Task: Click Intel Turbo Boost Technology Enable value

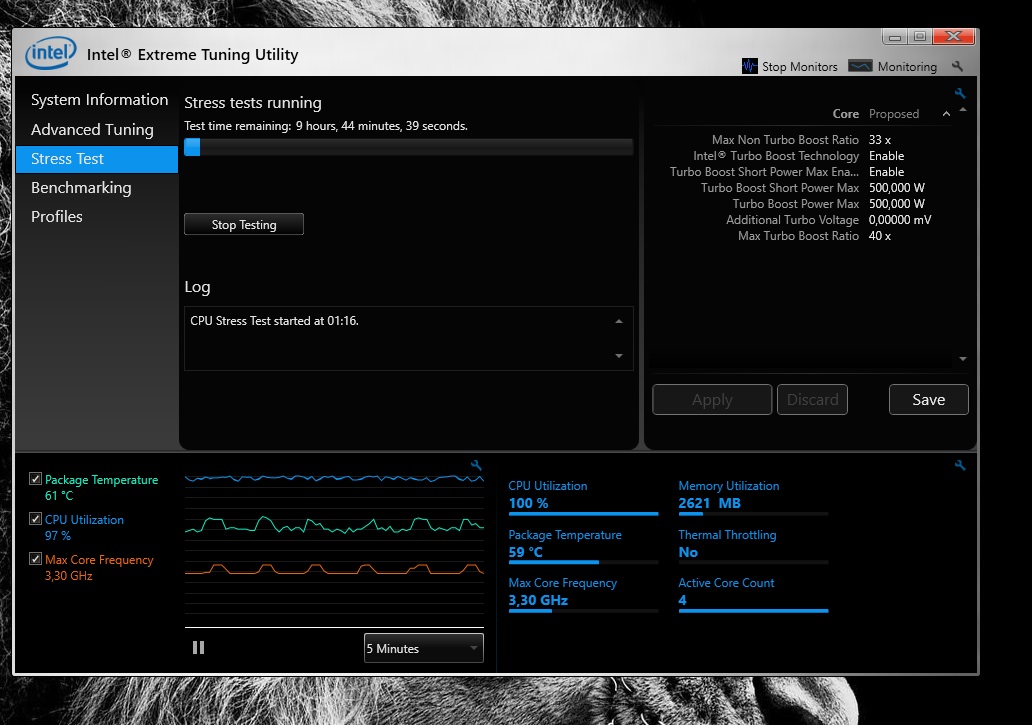Action: (886, 156)
